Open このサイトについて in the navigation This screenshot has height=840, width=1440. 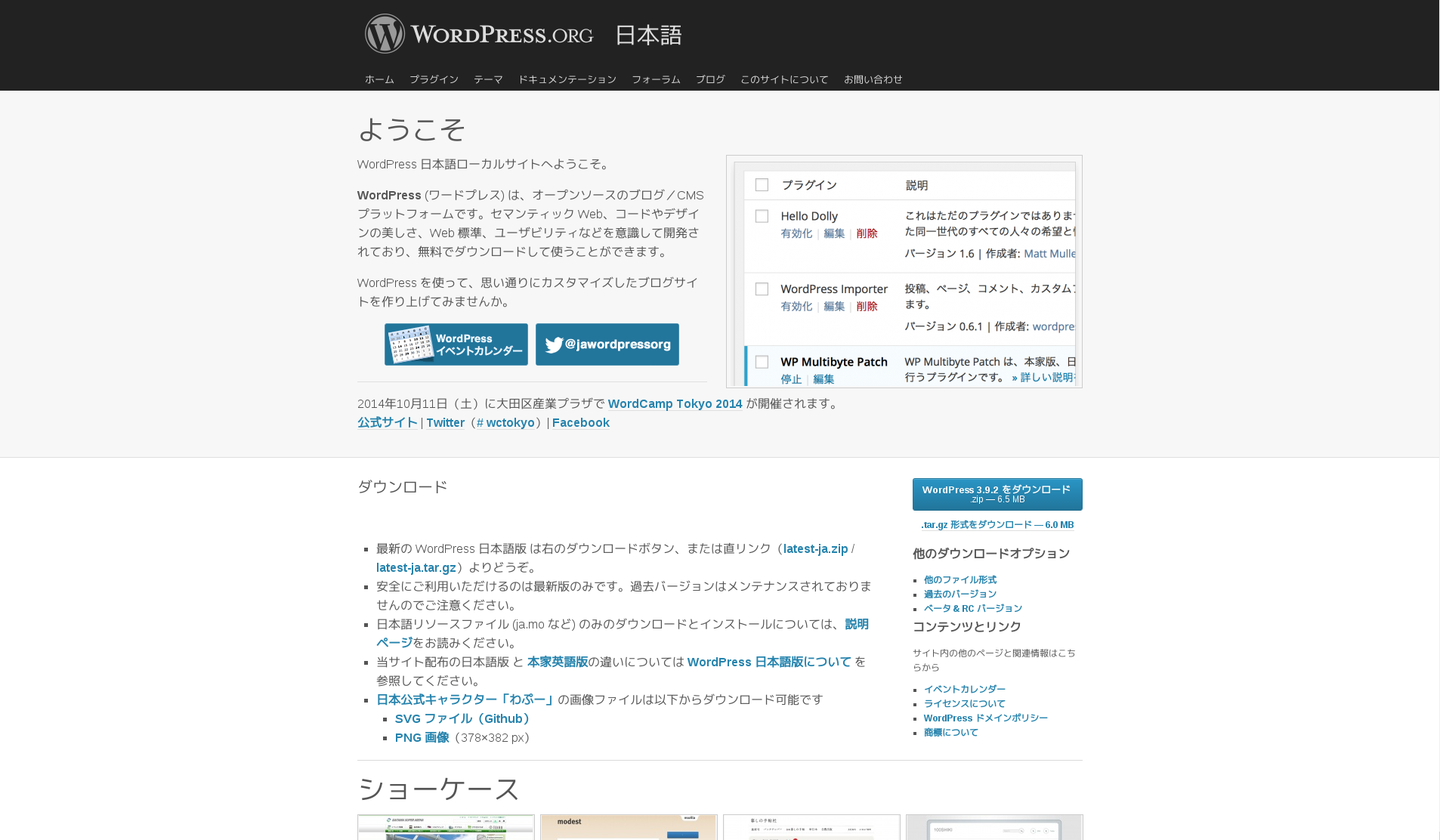tap(784, 79)
